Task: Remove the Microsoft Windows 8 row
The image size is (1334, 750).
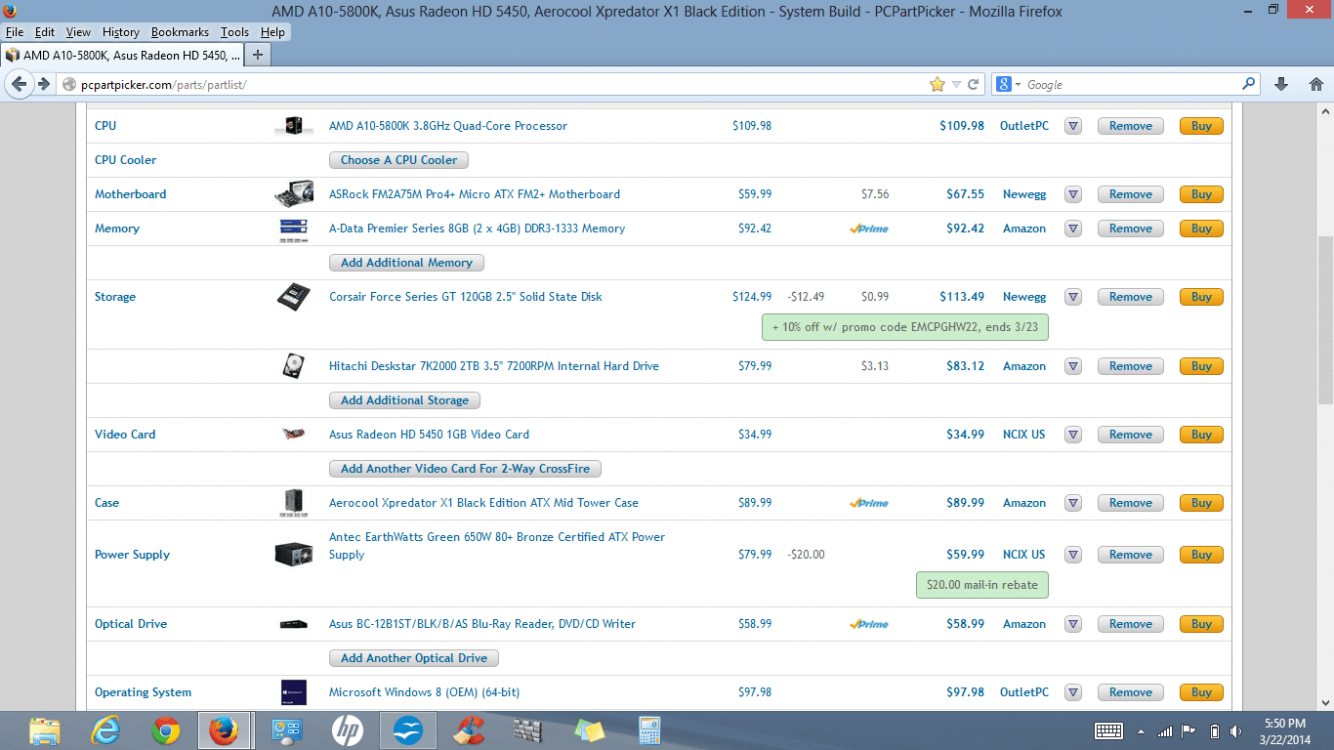Action: tap(1131, 692)
